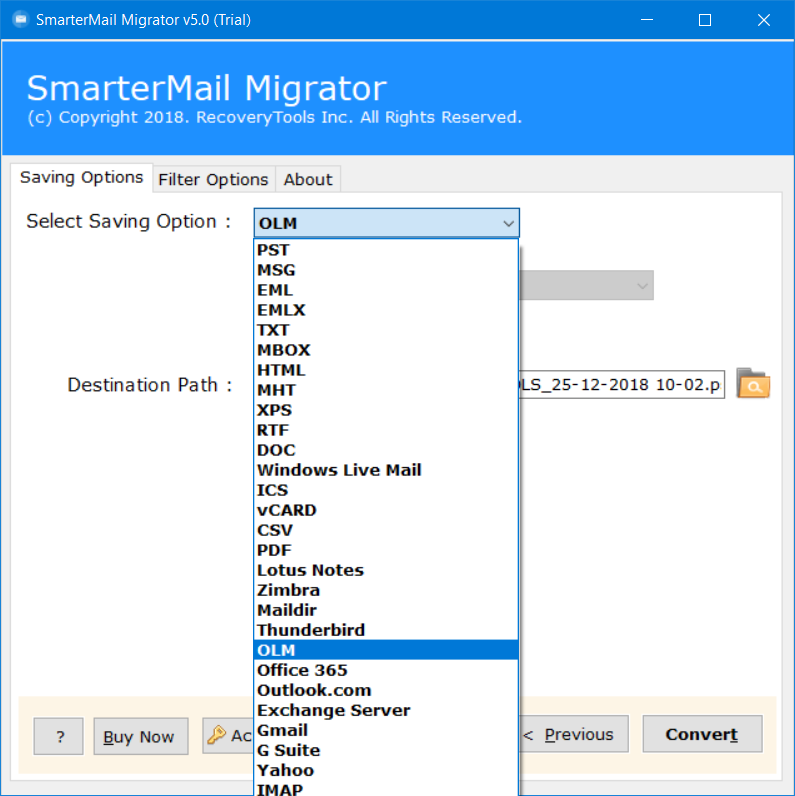Click inside the Destination Path field
Image resolution: width=795 pixels, height=796 pixels.
coord(621,384)
